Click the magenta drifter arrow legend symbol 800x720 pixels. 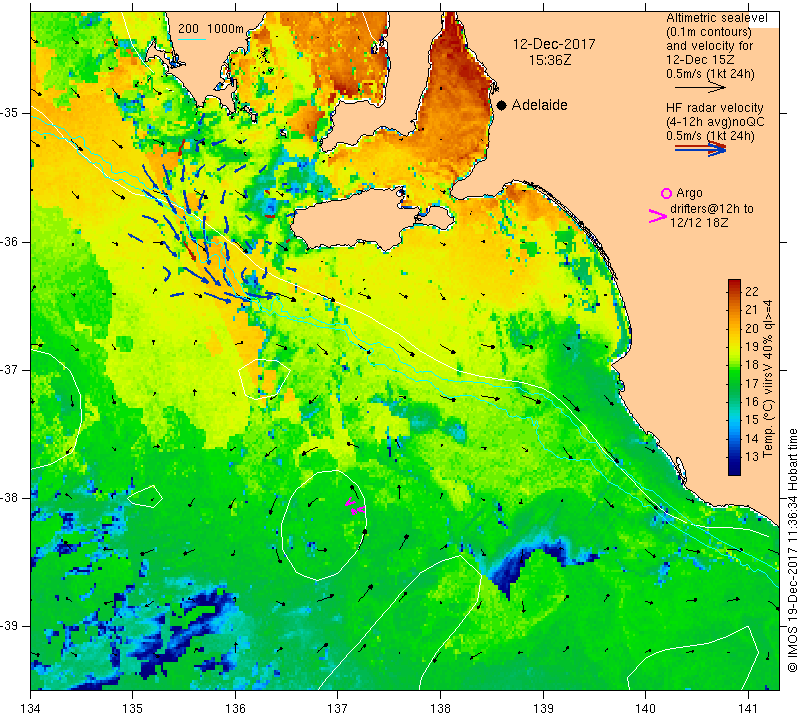[658, 216]
